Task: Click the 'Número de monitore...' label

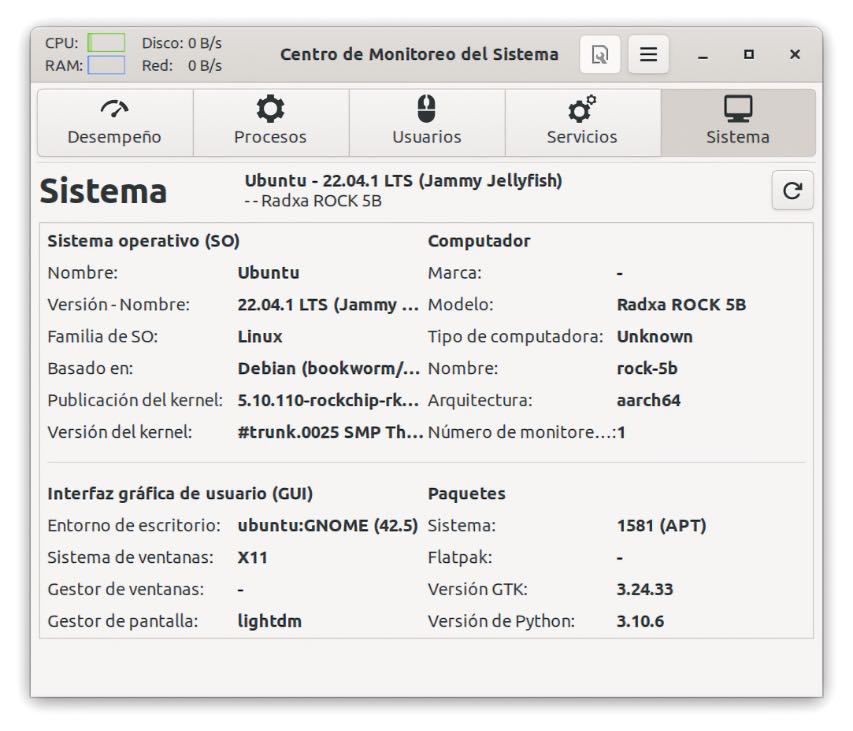Action: point(522,432)
